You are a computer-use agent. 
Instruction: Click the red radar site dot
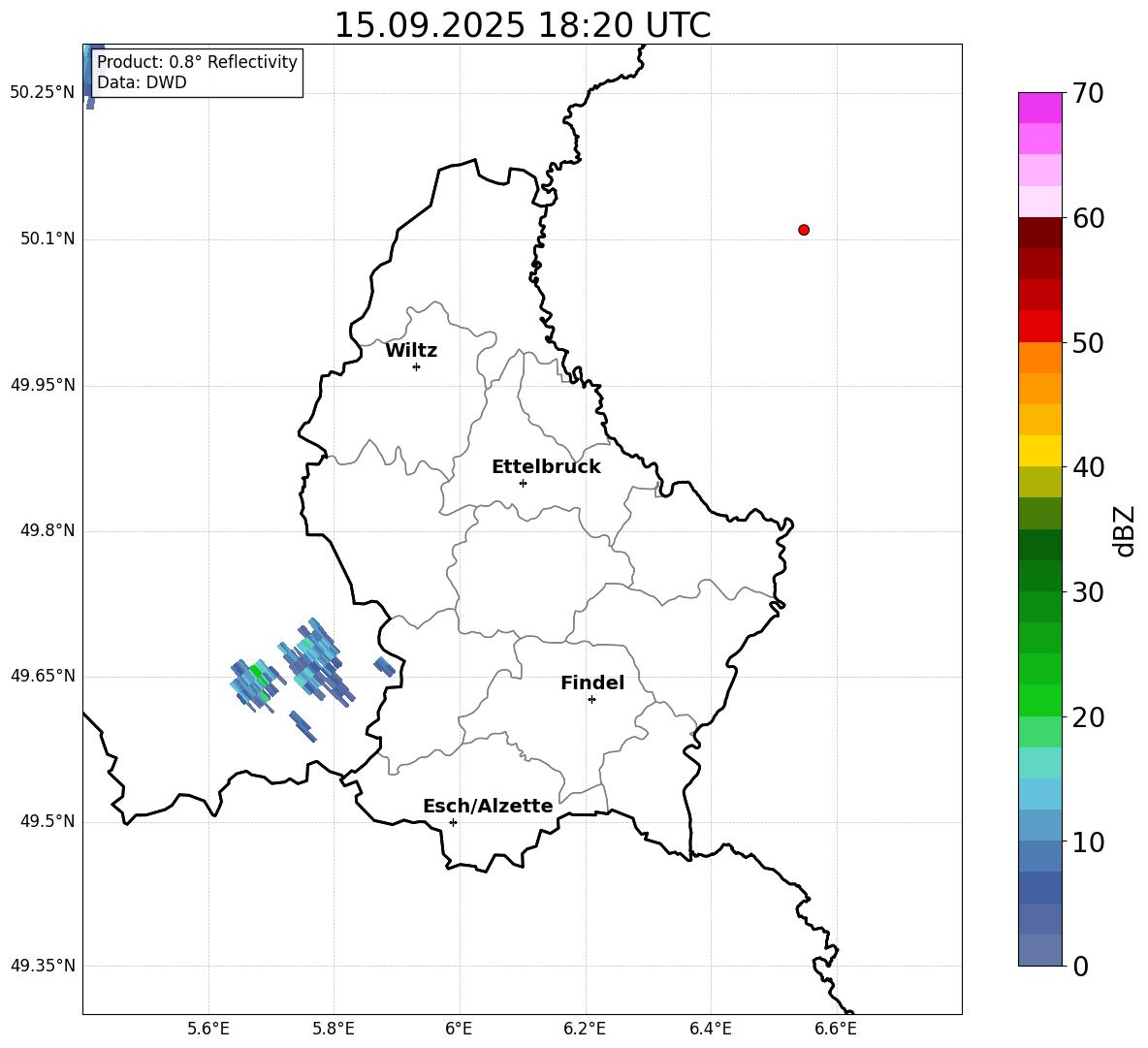pos(804,230)
